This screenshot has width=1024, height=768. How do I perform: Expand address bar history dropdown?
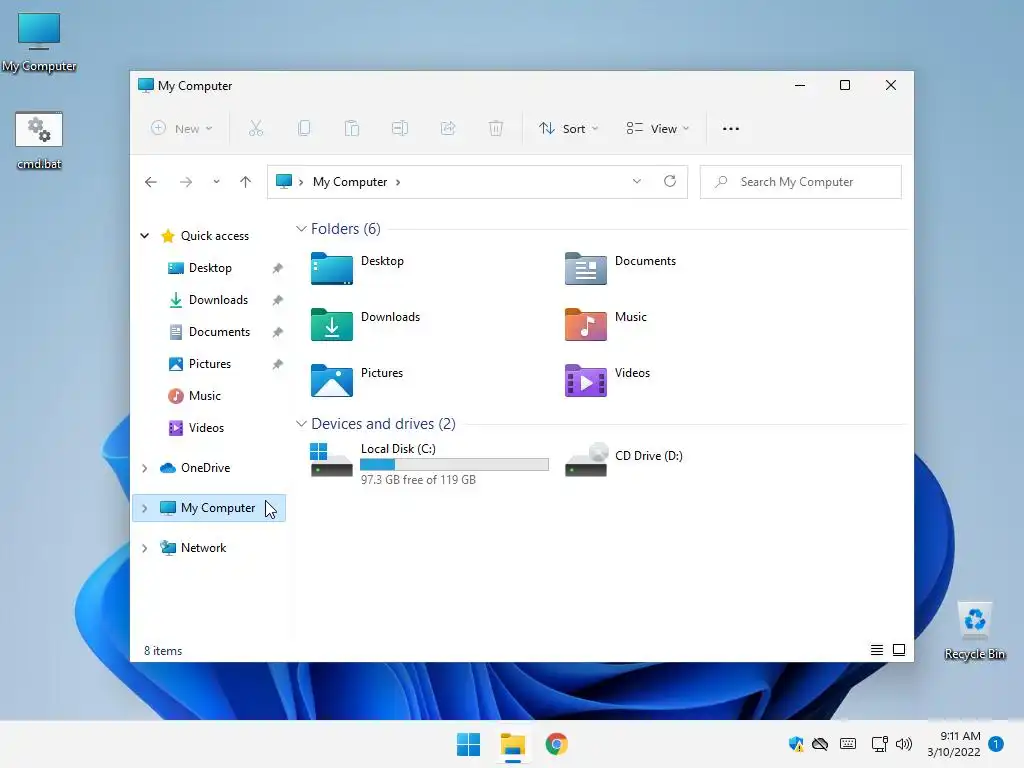[637, 182]
